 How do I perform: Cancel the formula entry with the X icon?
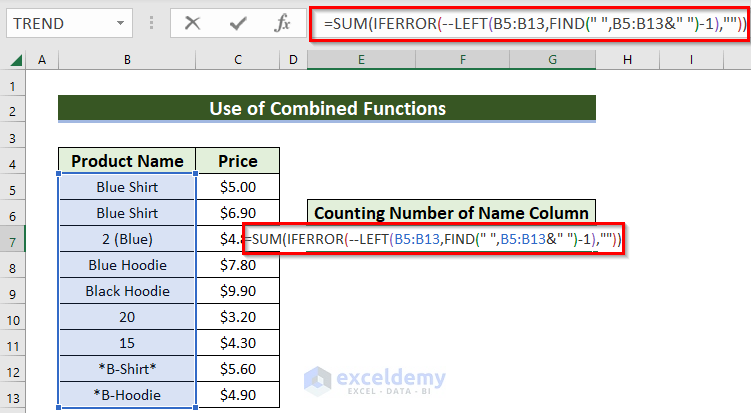coord(193,23)
